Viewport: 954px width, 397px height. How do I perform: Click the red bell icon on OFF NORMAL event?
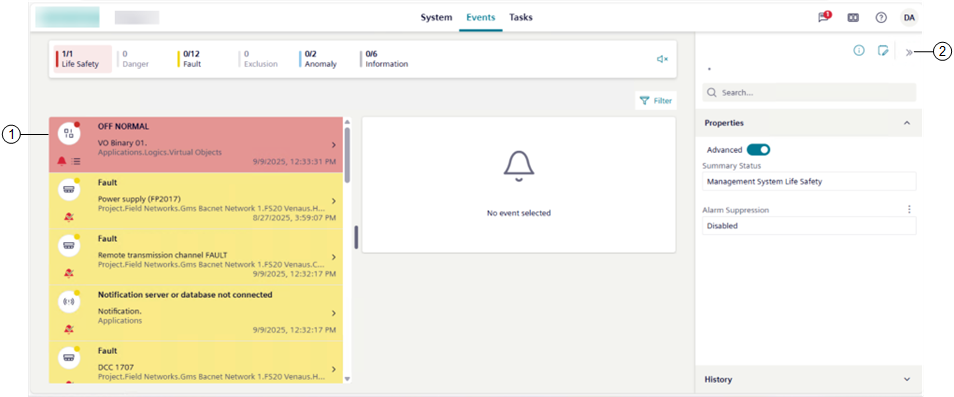tap(62, 161)
